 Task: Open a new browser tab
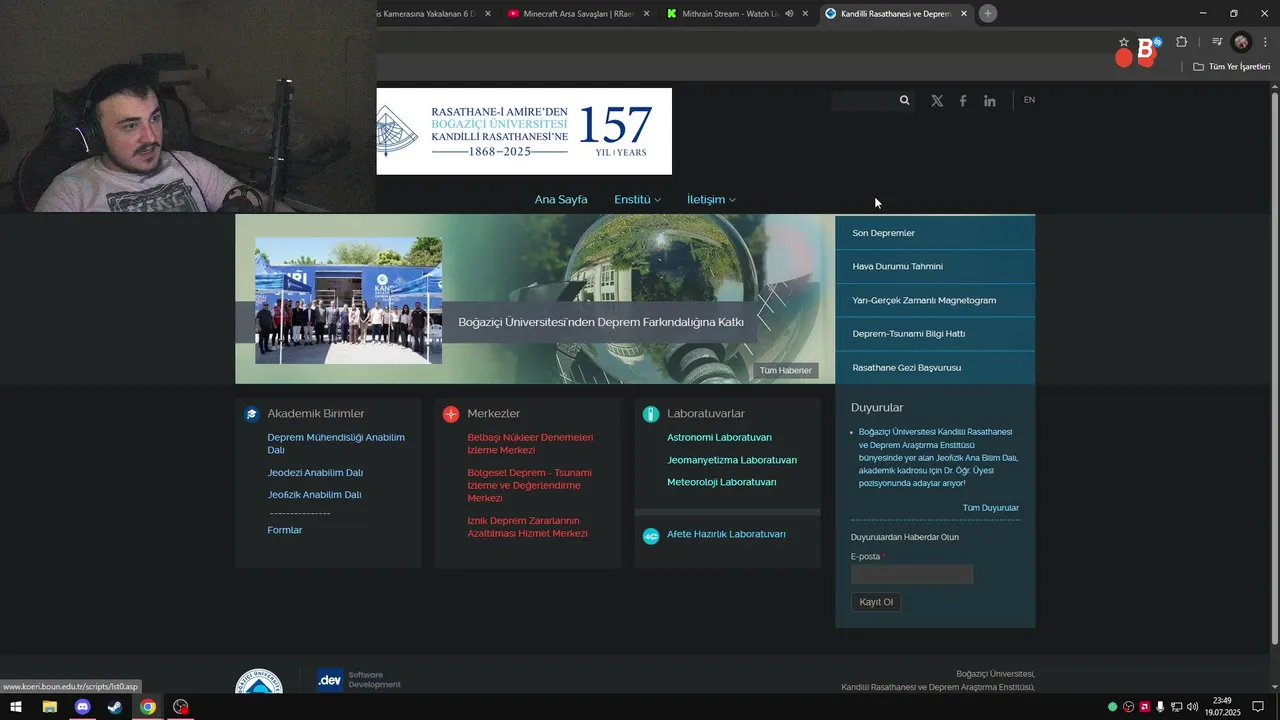(988, 13)
